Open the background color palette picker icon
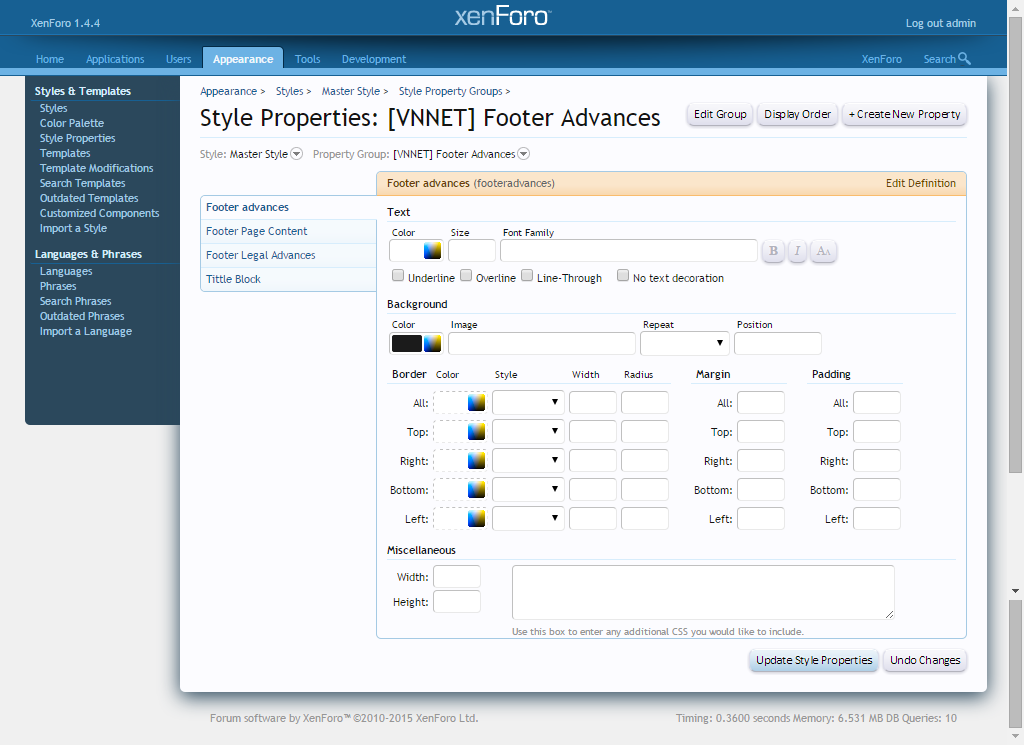This screenshot has height=745, width=1024. [432, 344]
